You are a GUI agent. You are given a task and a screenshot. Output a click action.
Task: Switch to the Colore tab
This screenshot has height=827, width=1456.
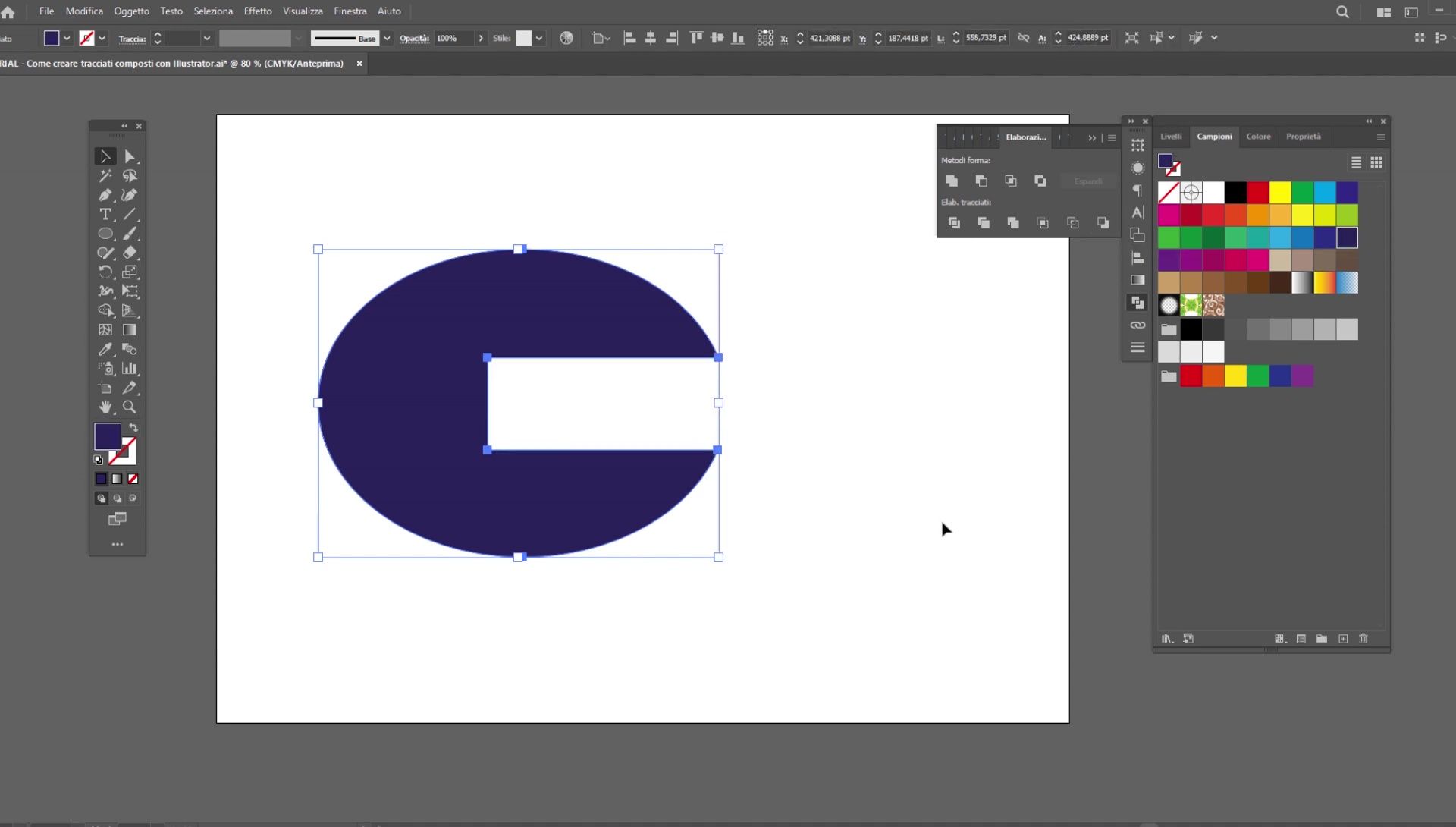click(x=1258, y=137)
